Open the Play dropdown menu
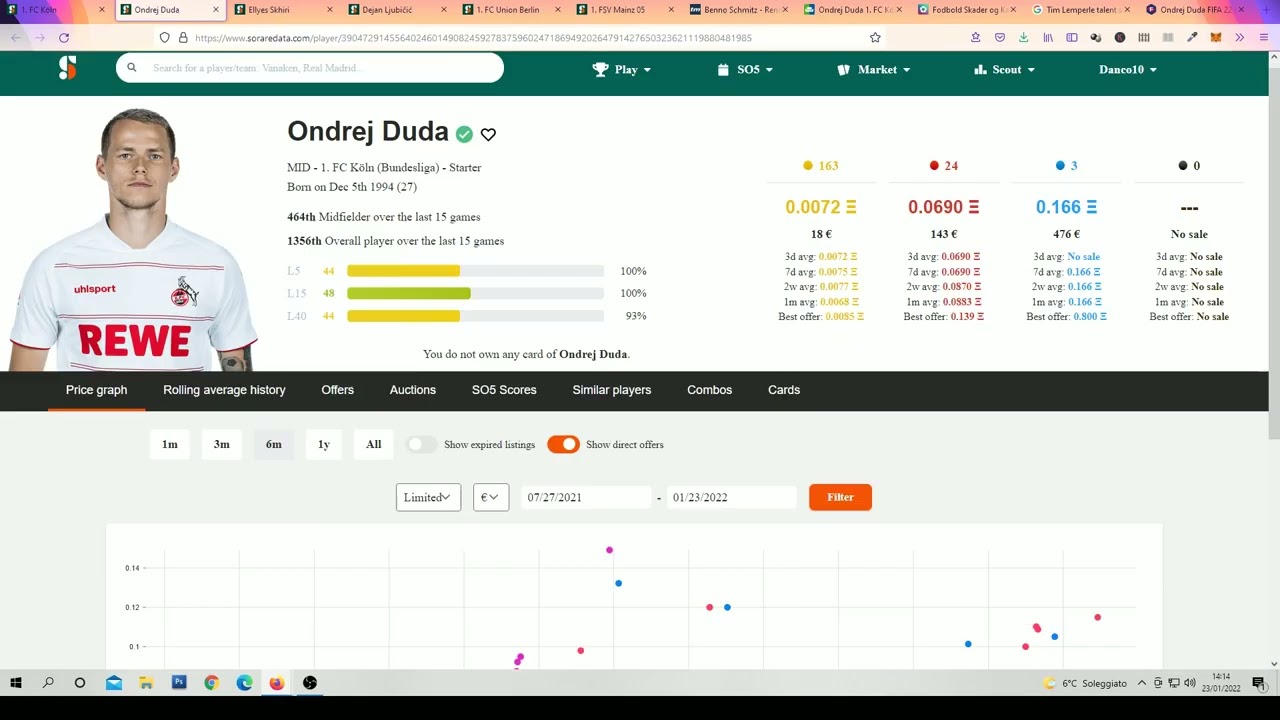The image size is (1280, 720). [x=621, y=69]
